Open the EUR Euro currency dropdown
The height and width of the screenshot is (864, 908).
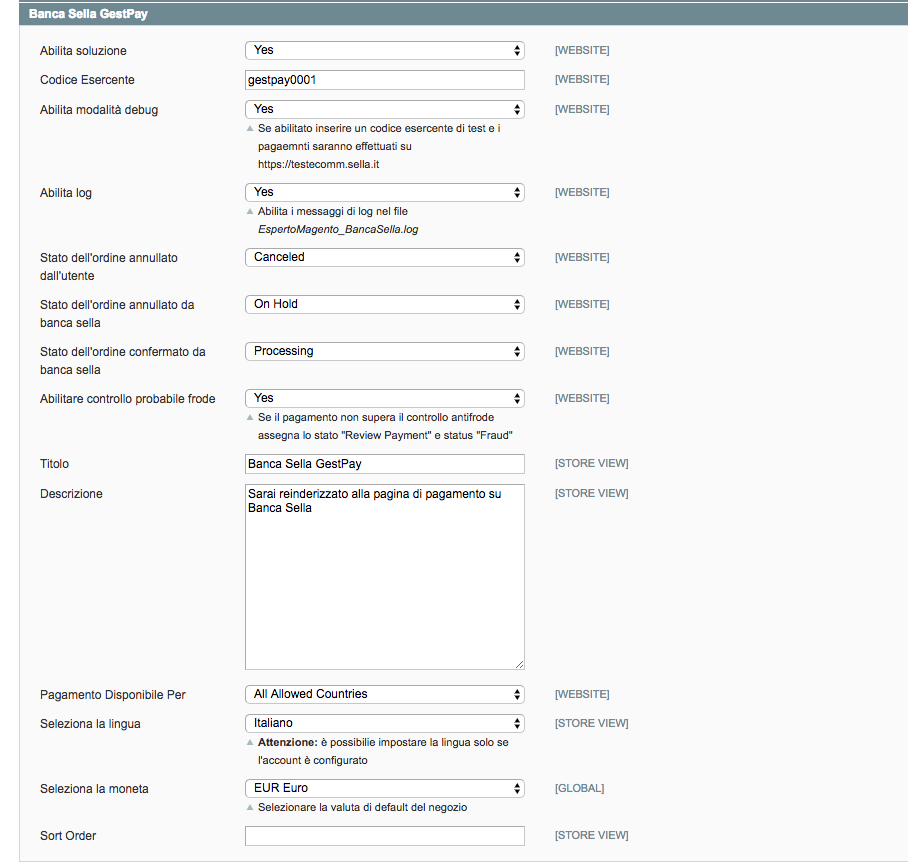click(385, 788)
